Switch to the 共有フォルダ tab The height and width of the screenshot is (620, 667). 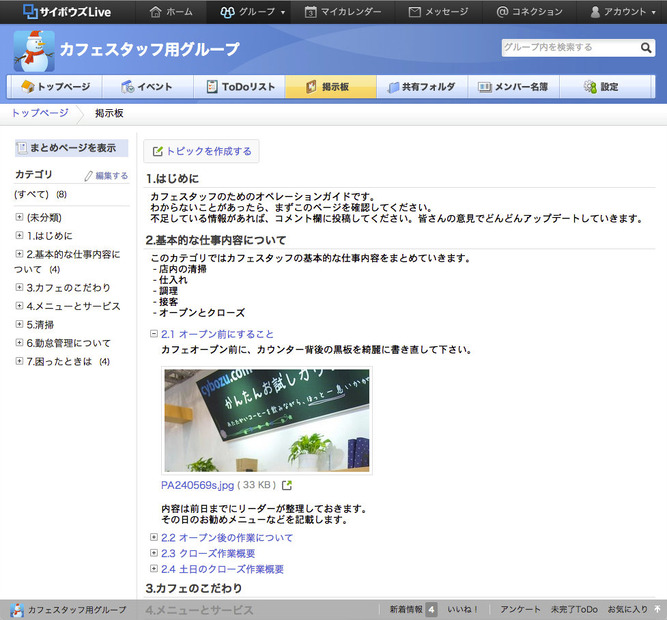421,87
